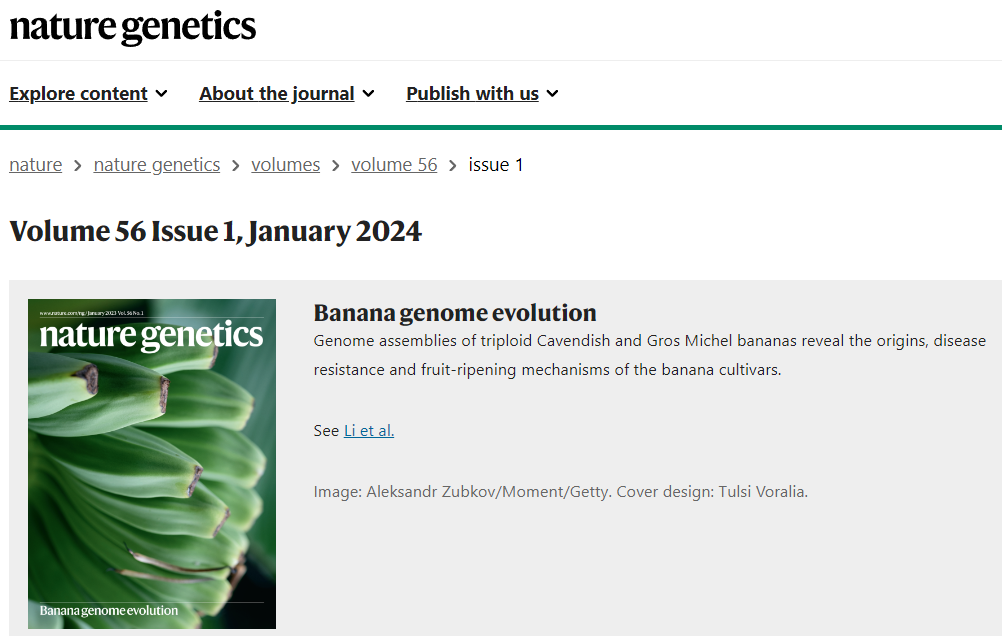Follow the nature genetics breadcrumb link
The width and height of the screenshot is (1002, 636).
click(157, 165)
